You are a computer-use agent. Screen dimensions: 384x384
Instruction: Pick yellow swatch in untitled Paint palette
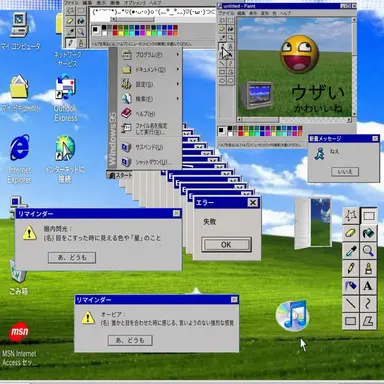(246, 134)
